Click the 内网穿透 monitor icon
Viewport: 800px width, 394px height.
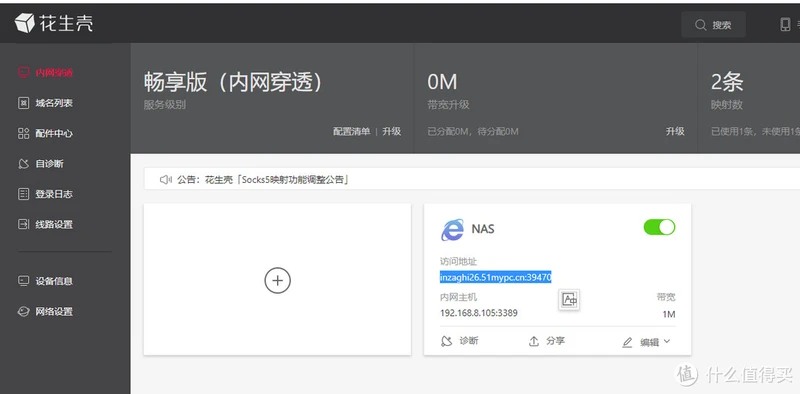pyautogui.click(x=23, y=72)
